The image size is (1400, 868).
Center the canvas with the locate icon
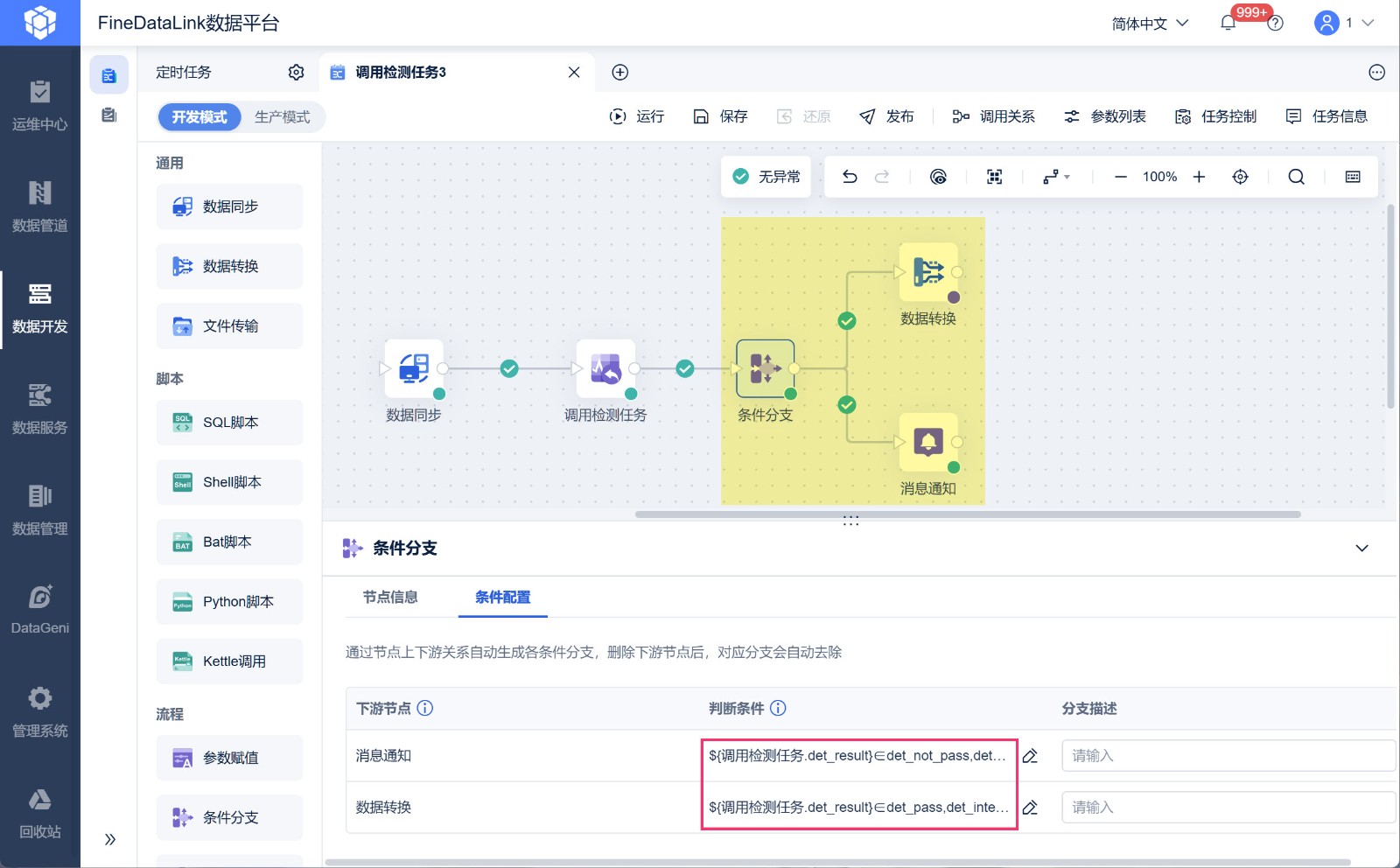pos(1241,177)
